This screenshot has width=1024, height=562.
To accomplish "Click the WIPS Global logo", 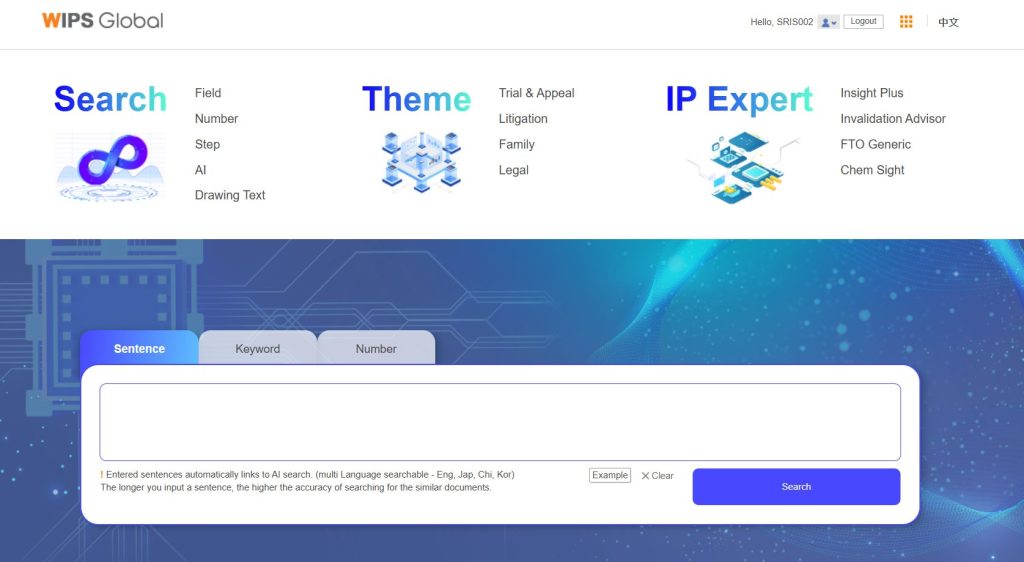I will click(x=102, y=20).
